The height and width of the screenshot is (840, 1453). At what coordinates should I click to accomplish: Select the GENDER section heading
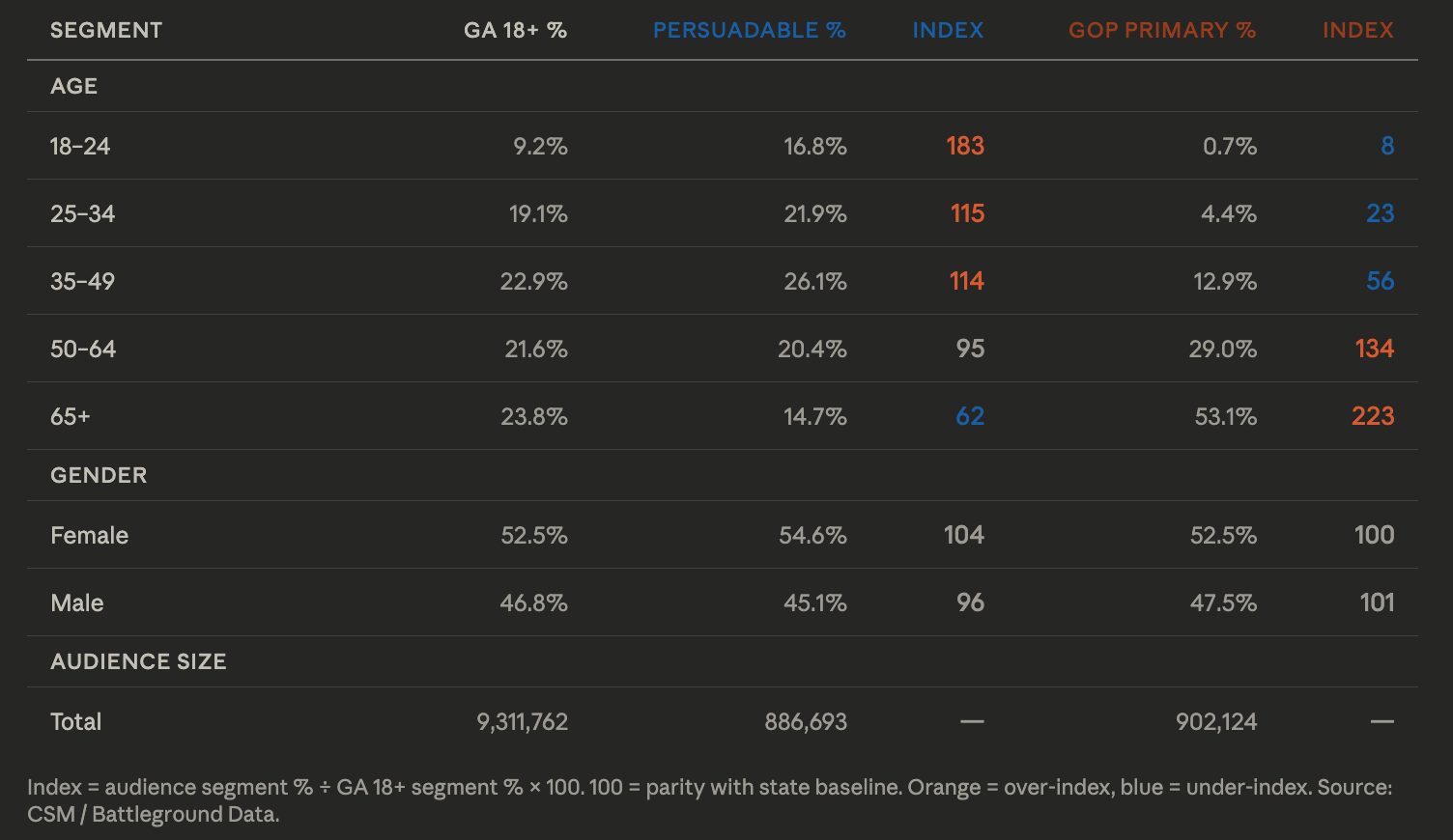pos(99,475)
